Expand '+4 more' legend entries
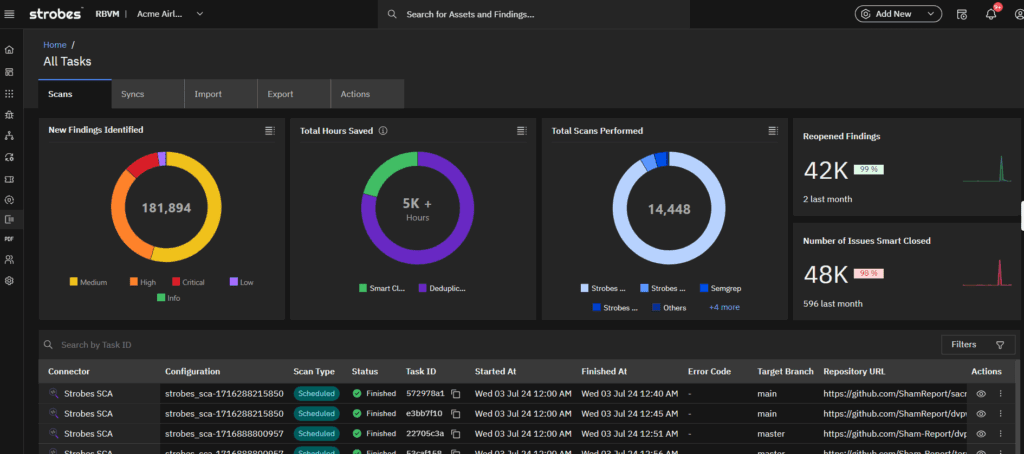The image size is (1024, 454). pos(724,307)
